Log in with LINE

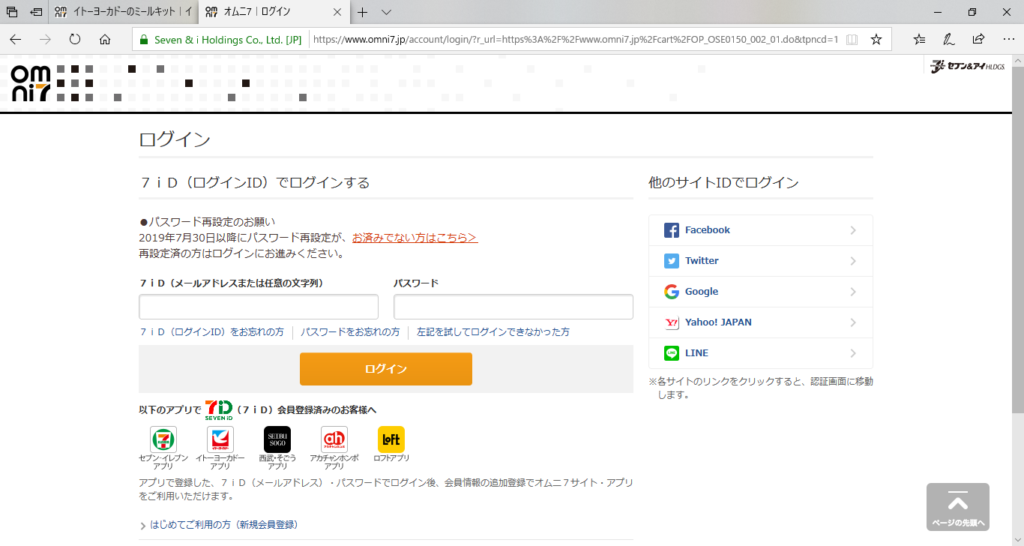(x=761, y=353)
